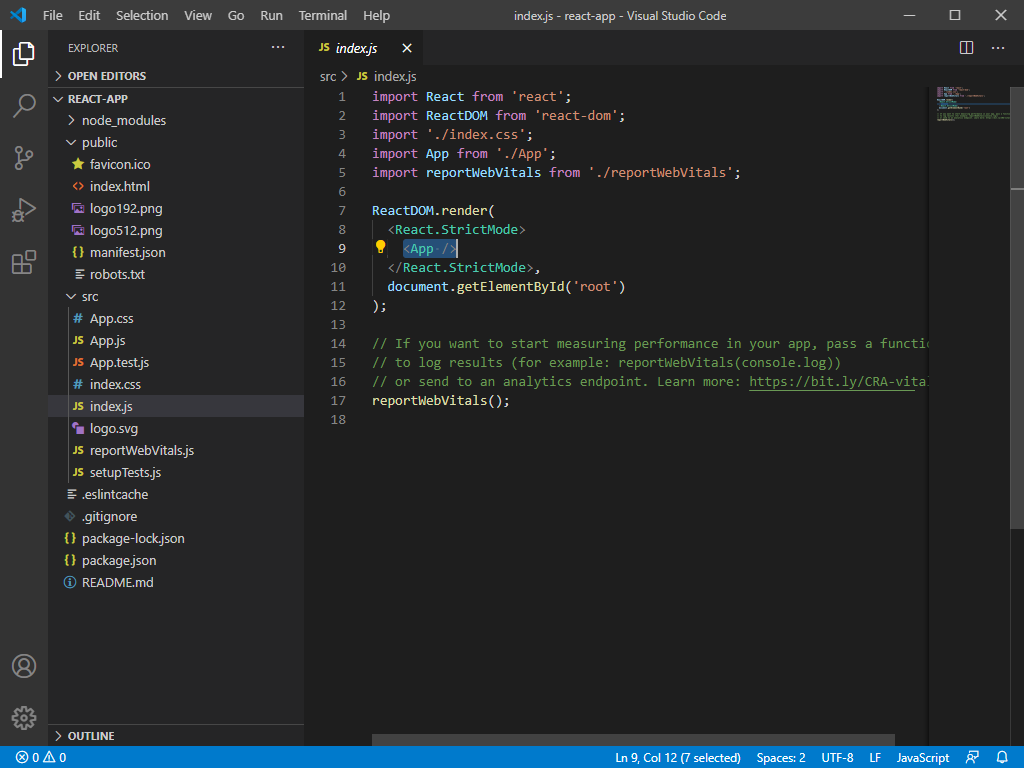Open notifications bell in status bar

[x=1002, y=758]
